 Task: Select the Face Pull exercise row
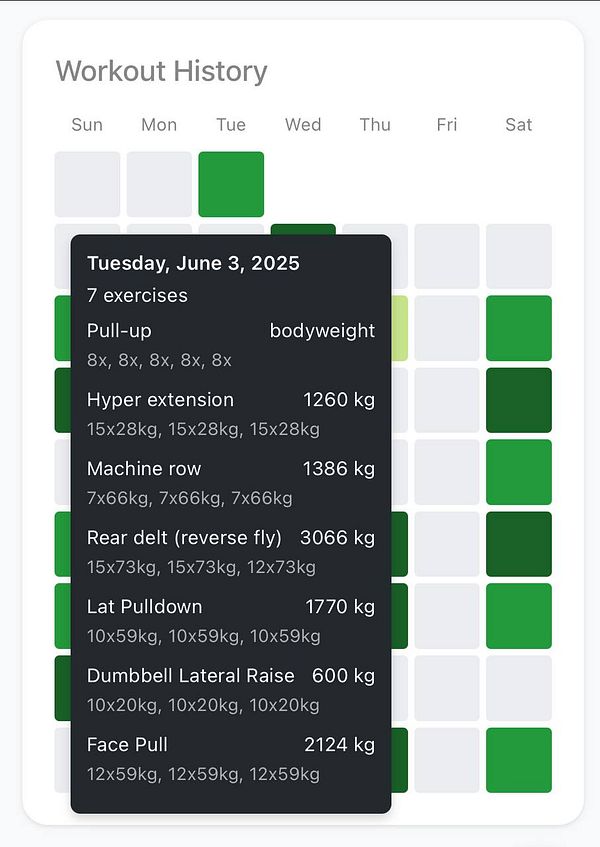128,745
